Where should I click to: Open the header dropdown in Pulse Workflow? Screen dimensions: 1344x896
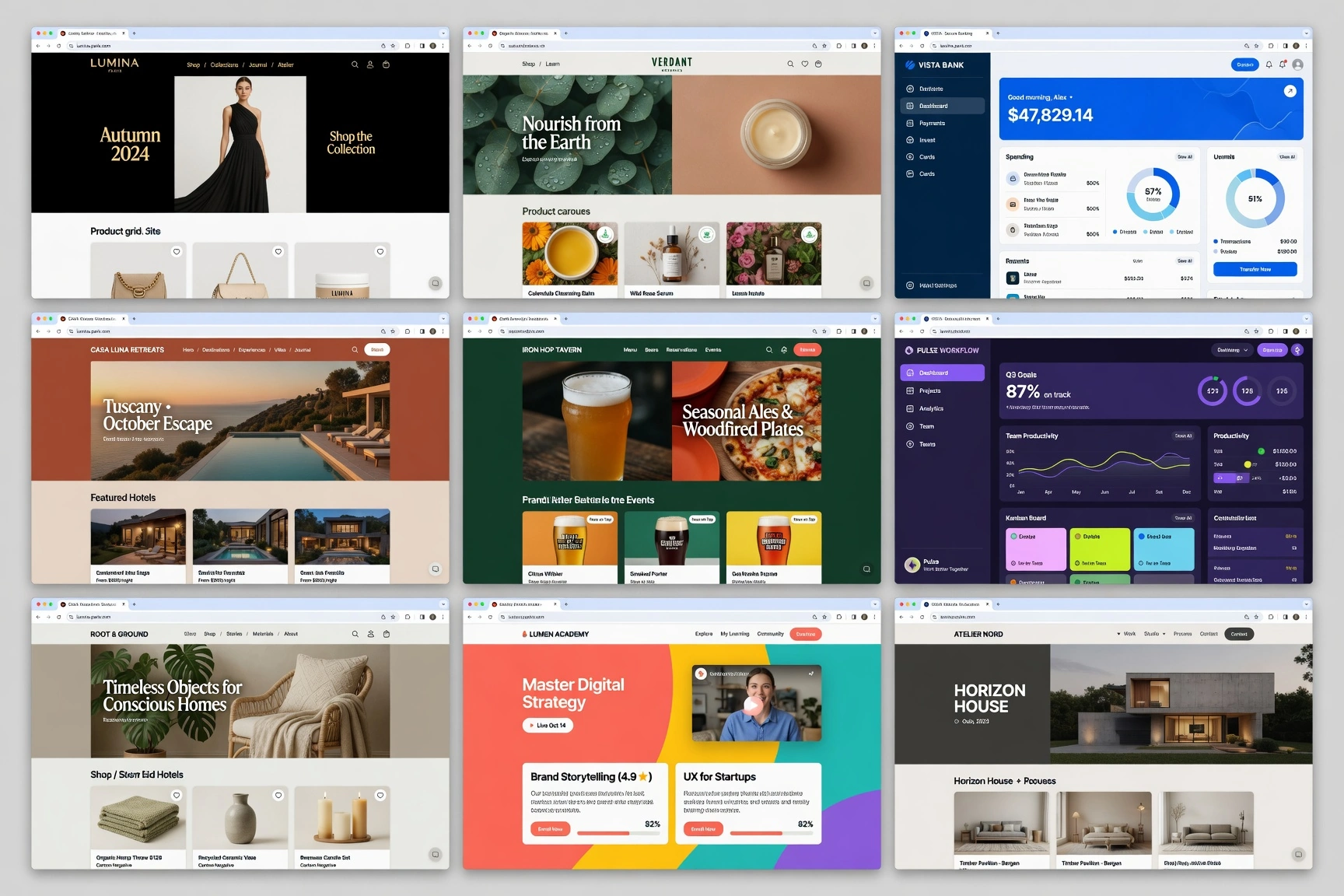pos(1232,350)
